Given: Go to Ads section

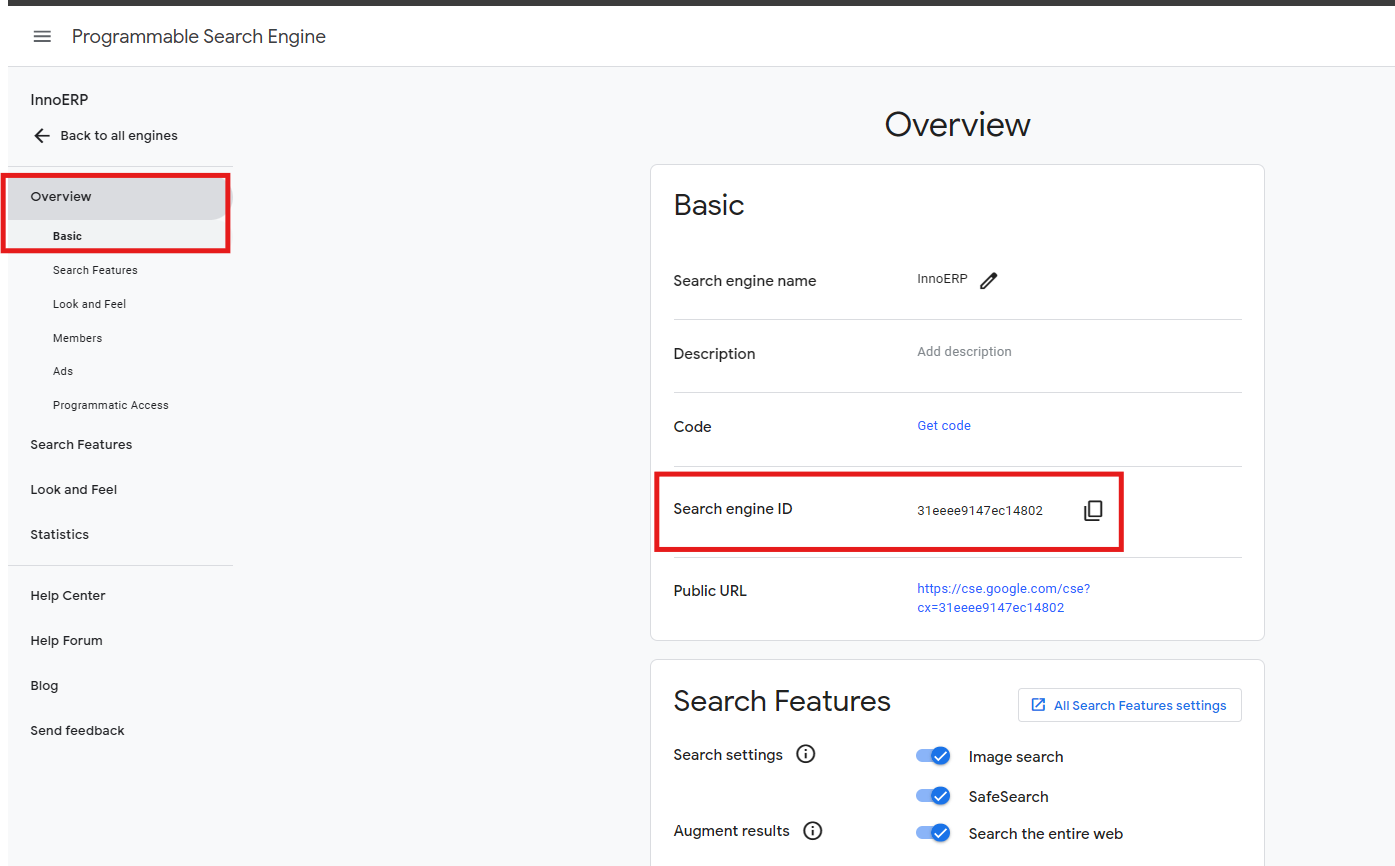Looking at the screenshot, I should click(63, 371).
